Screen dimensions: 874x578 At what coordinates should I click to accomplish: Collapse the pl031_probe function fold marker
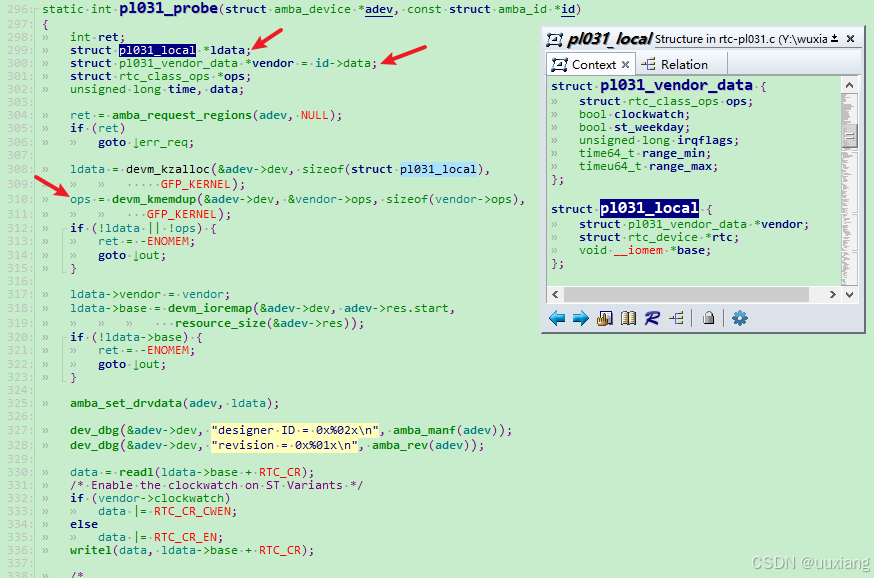(37, 9)
